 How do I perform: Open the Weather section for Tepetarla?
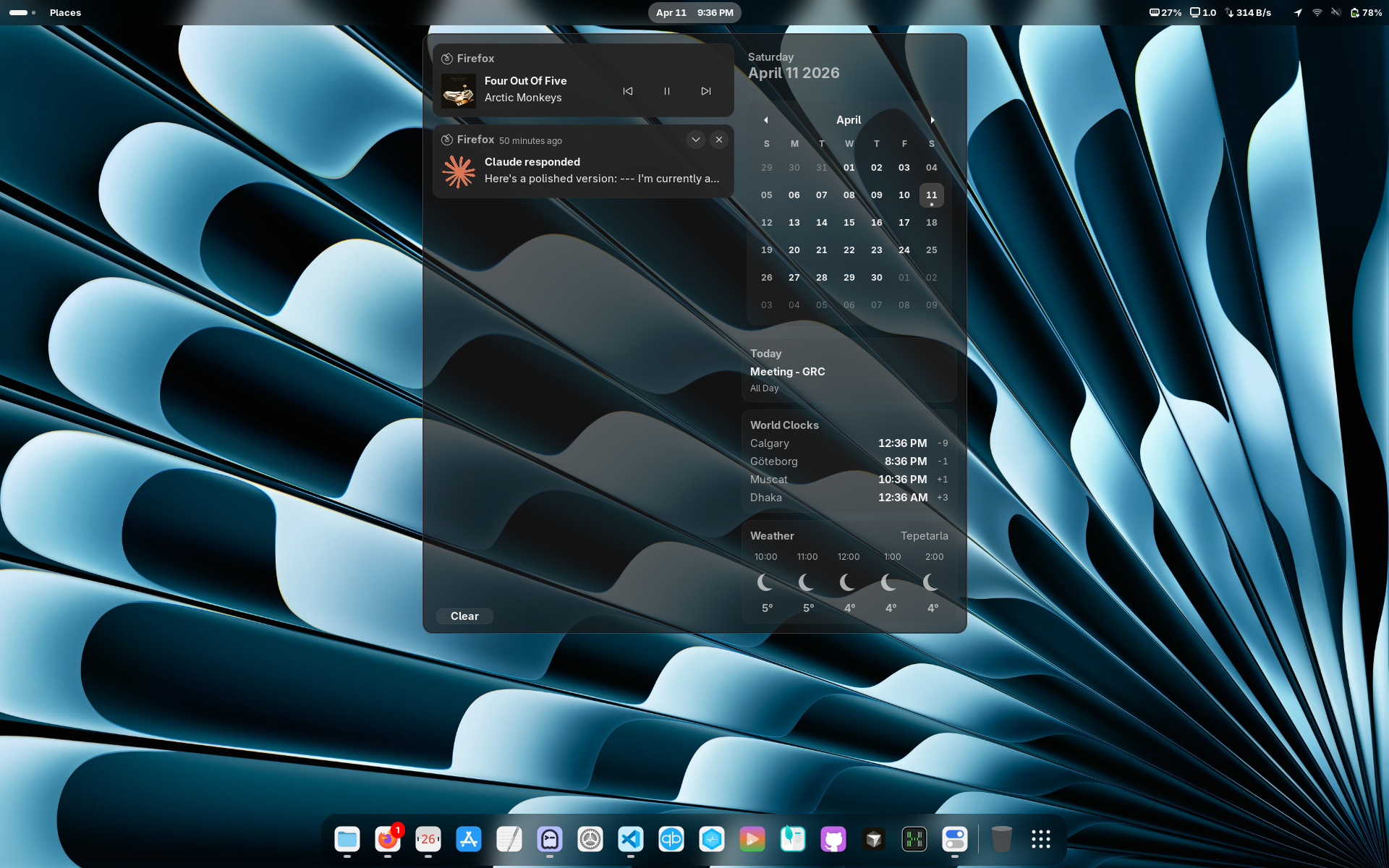pos(849,571)
